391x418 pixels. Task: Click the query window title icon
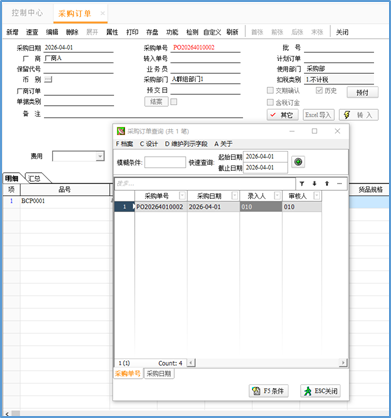[x=121, y=131]
